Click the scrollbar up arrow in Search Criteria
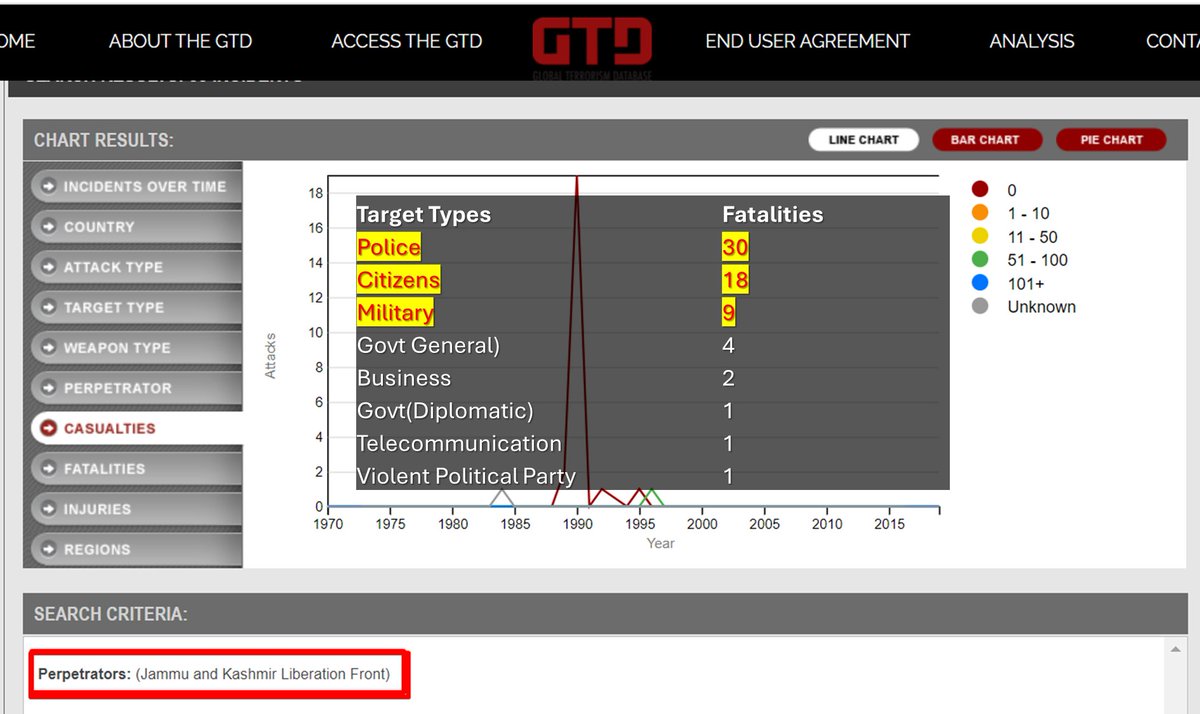The image size is (1200, 714). tap(1176, 650)
